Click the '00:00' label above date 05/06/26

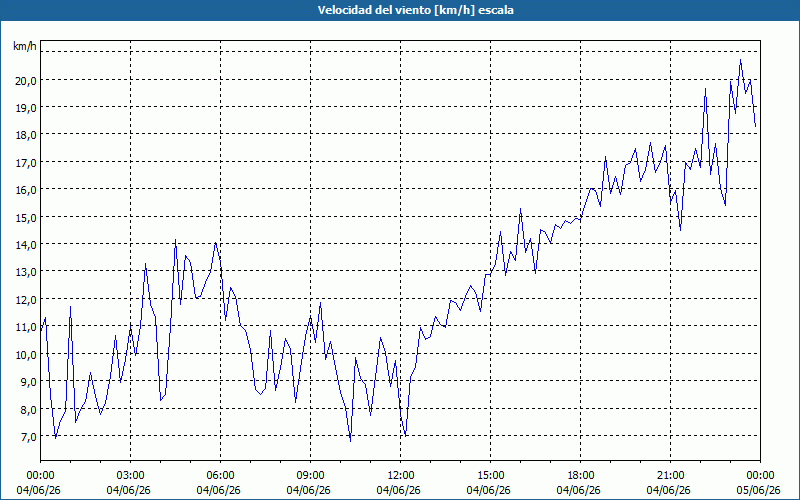[761, 476]
